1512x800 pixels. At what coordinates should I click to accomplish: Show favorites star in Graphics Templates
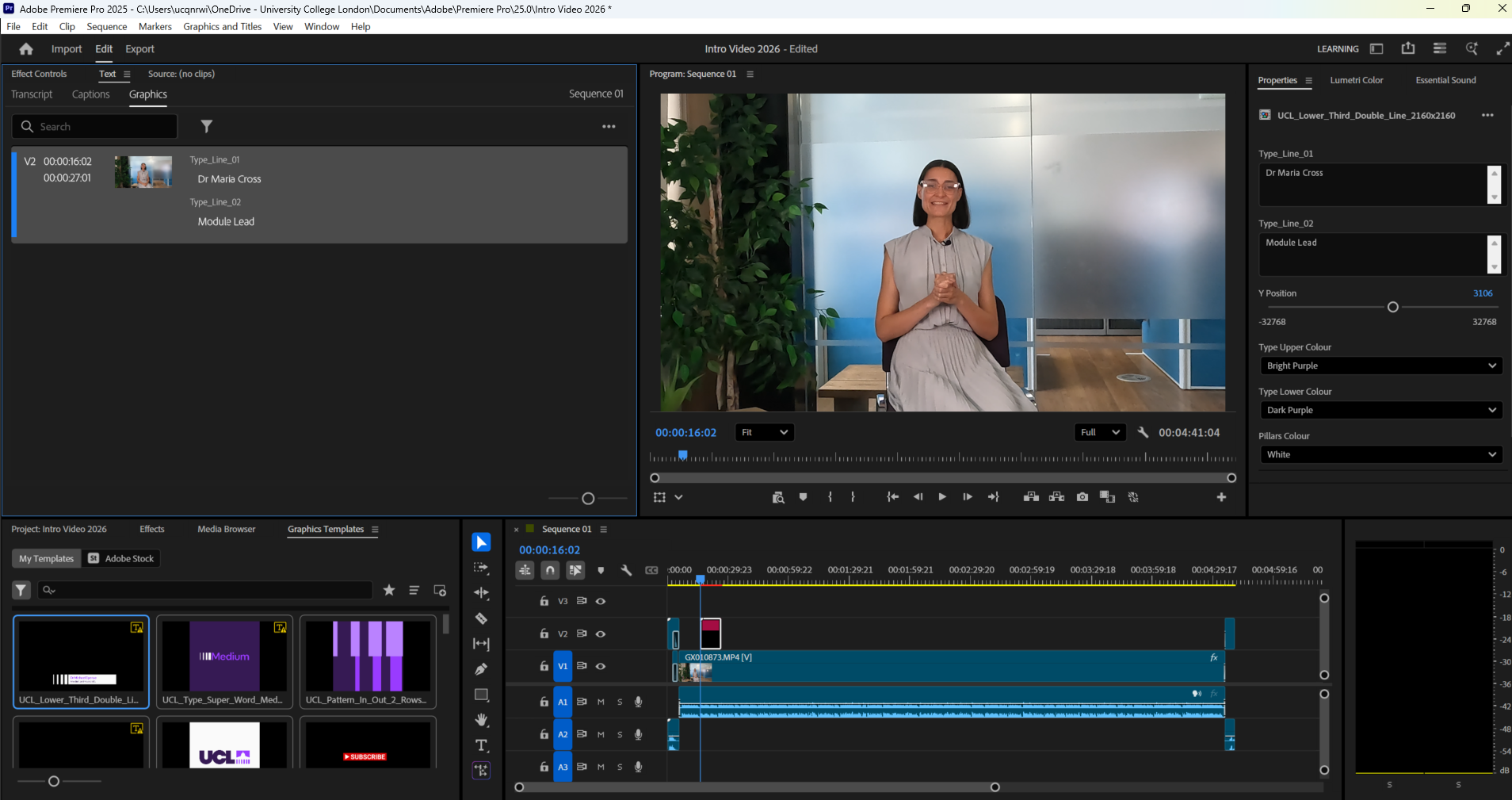click(389, 590)
